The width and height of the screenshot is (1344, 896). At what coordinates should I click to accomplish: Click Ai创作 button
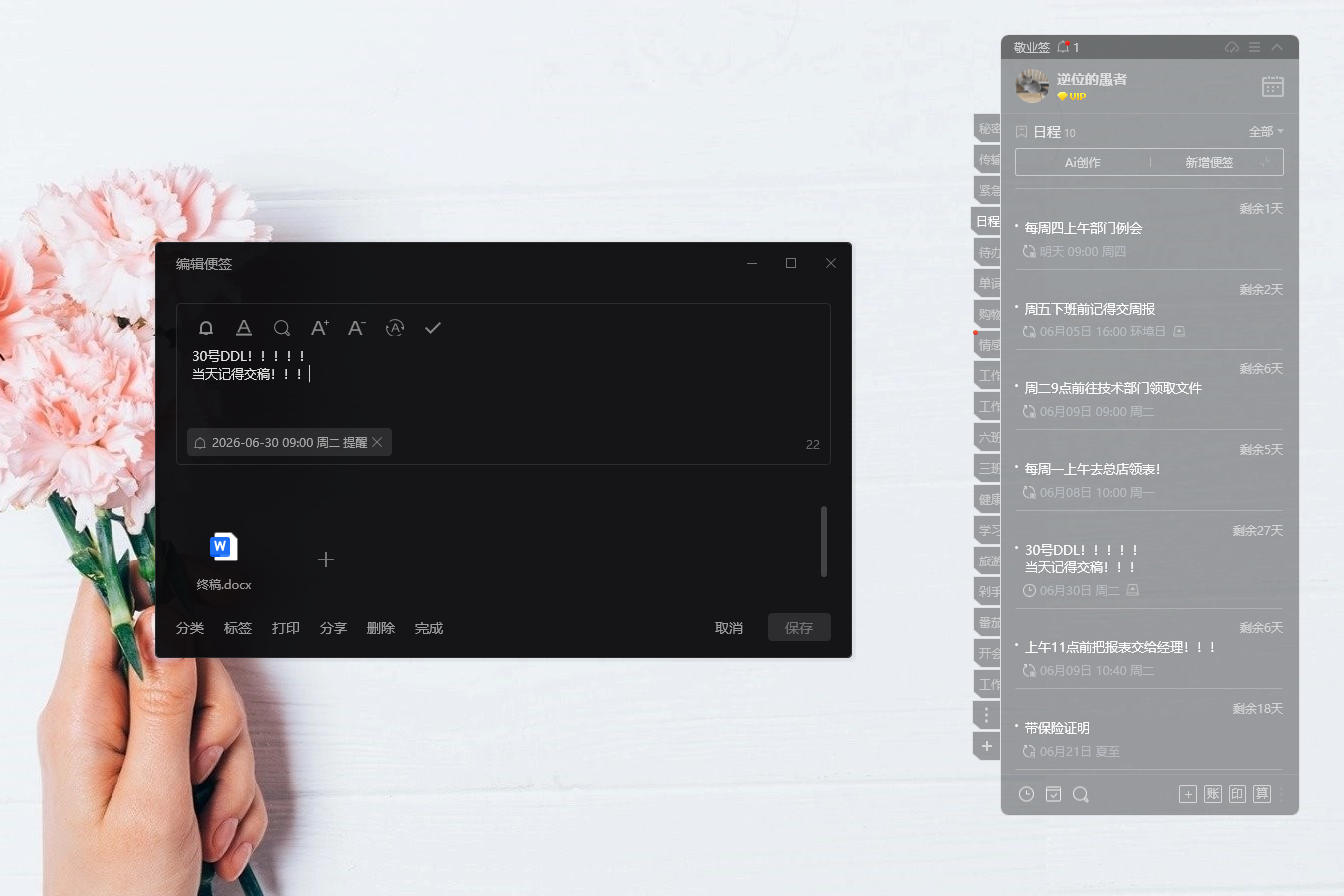1083,162
